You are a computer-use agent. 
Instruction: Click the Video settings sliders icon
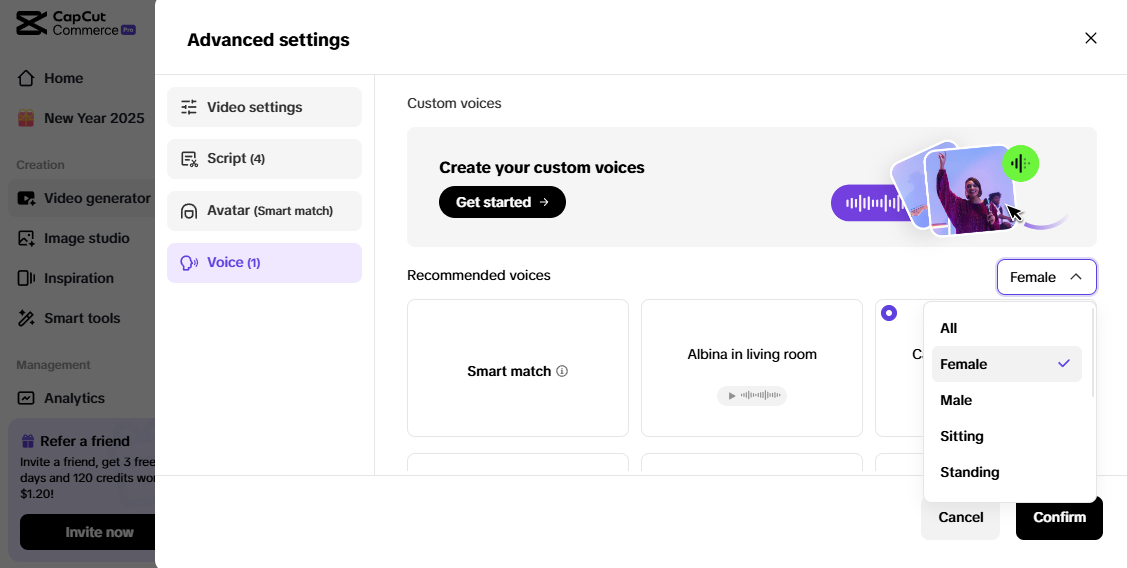point(189,107)
